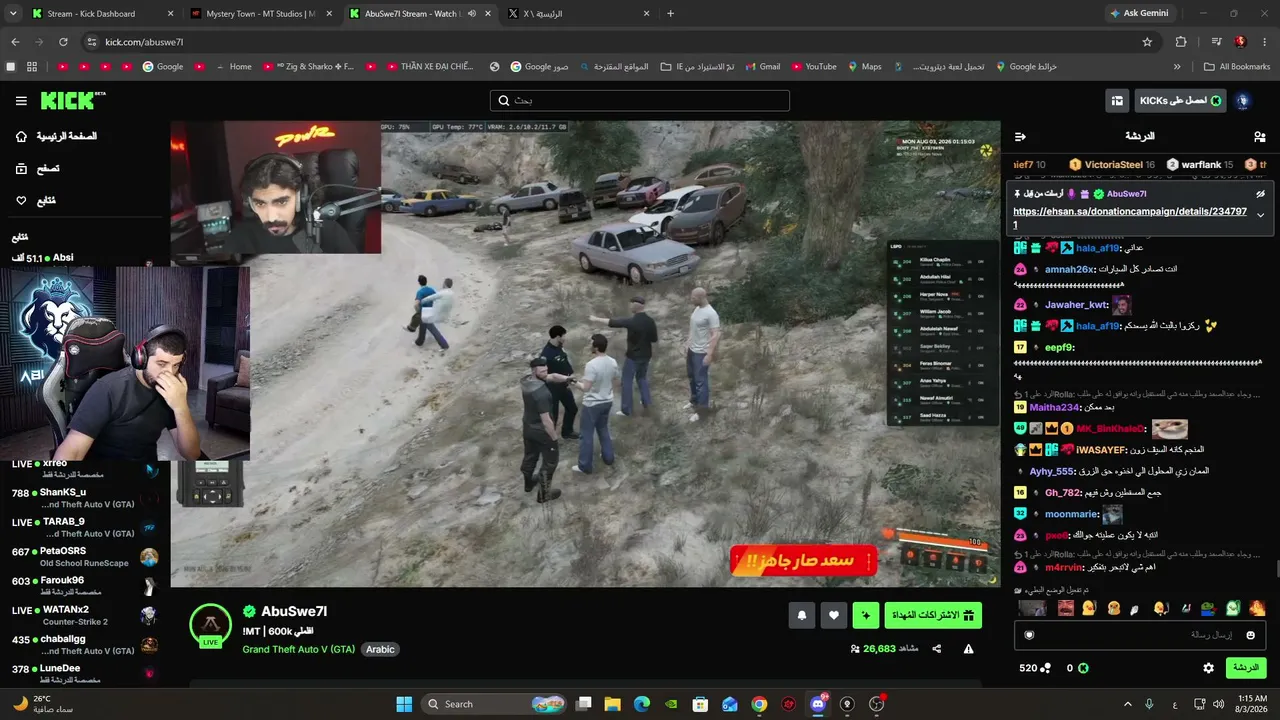Click the taskbar Search box
The image size is (1280, 720).
click(495, 704)
